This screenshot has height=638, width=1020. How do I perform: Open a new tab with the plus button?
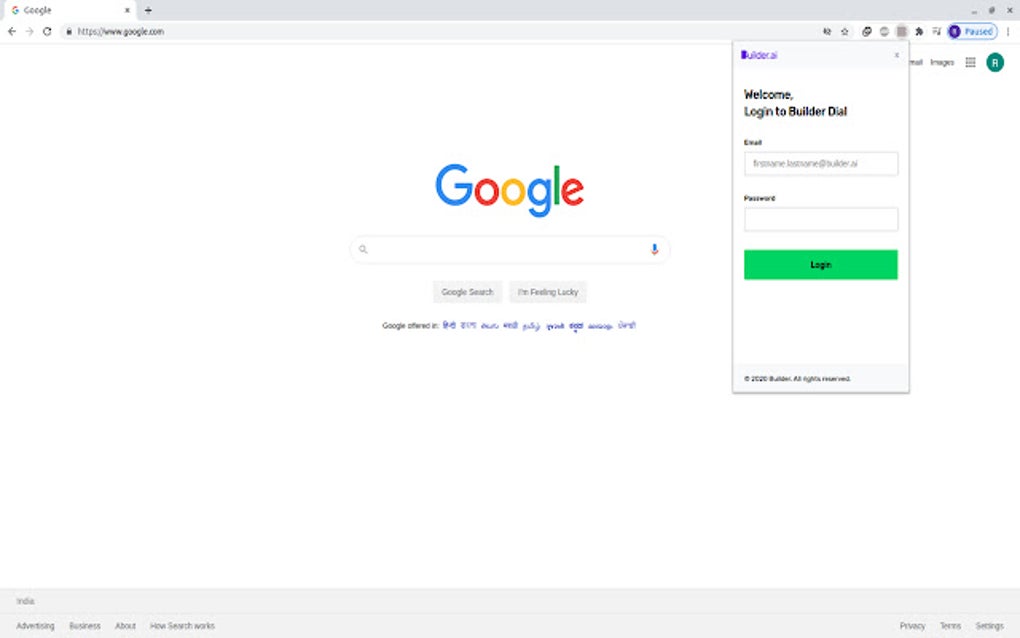pos(148,9)
